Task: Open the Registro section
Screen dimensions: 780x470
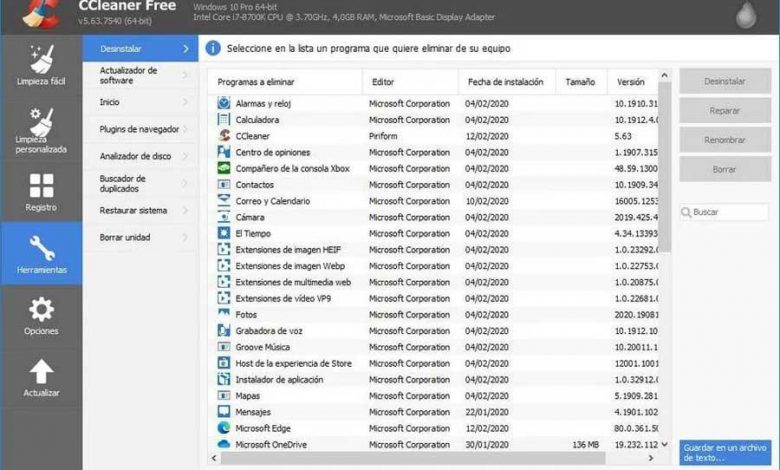Action: pos(41,192)
